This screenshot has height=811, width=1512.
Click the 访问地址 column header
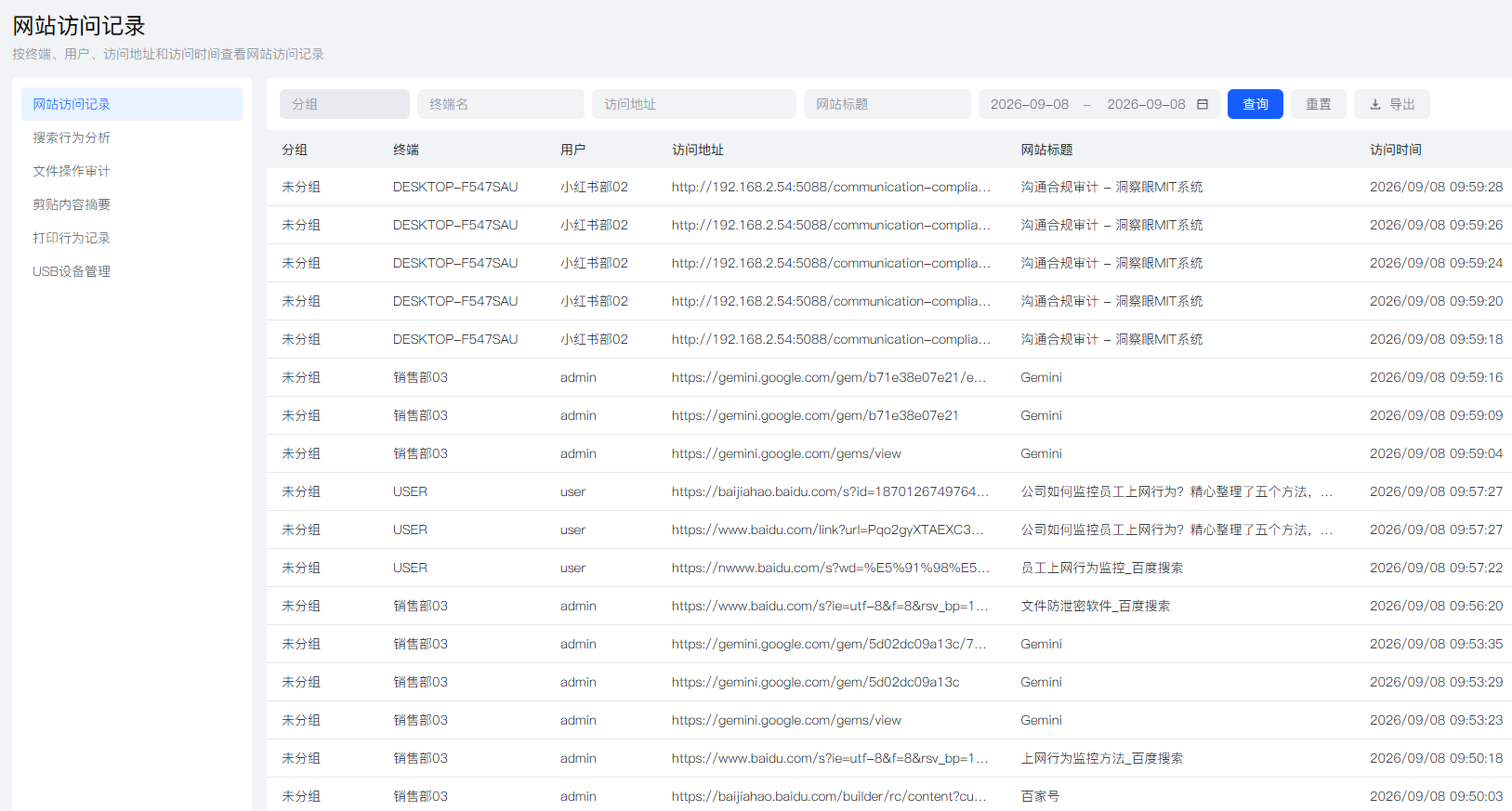coord(698,150)
